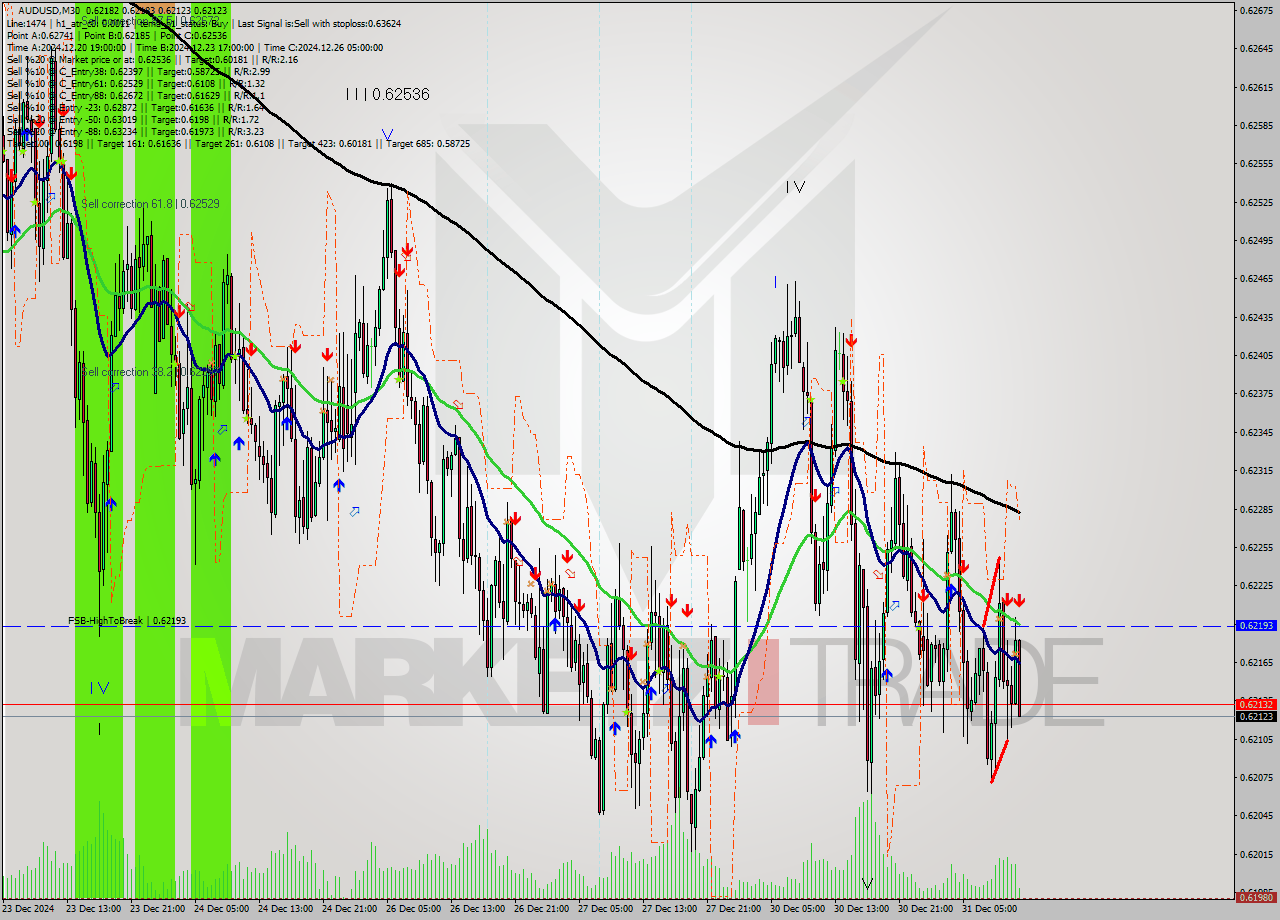Viewport: 1280px width, 920px height.
Task: Select the upper red trend line segment near 31 Dec
Action: (991, 592)
